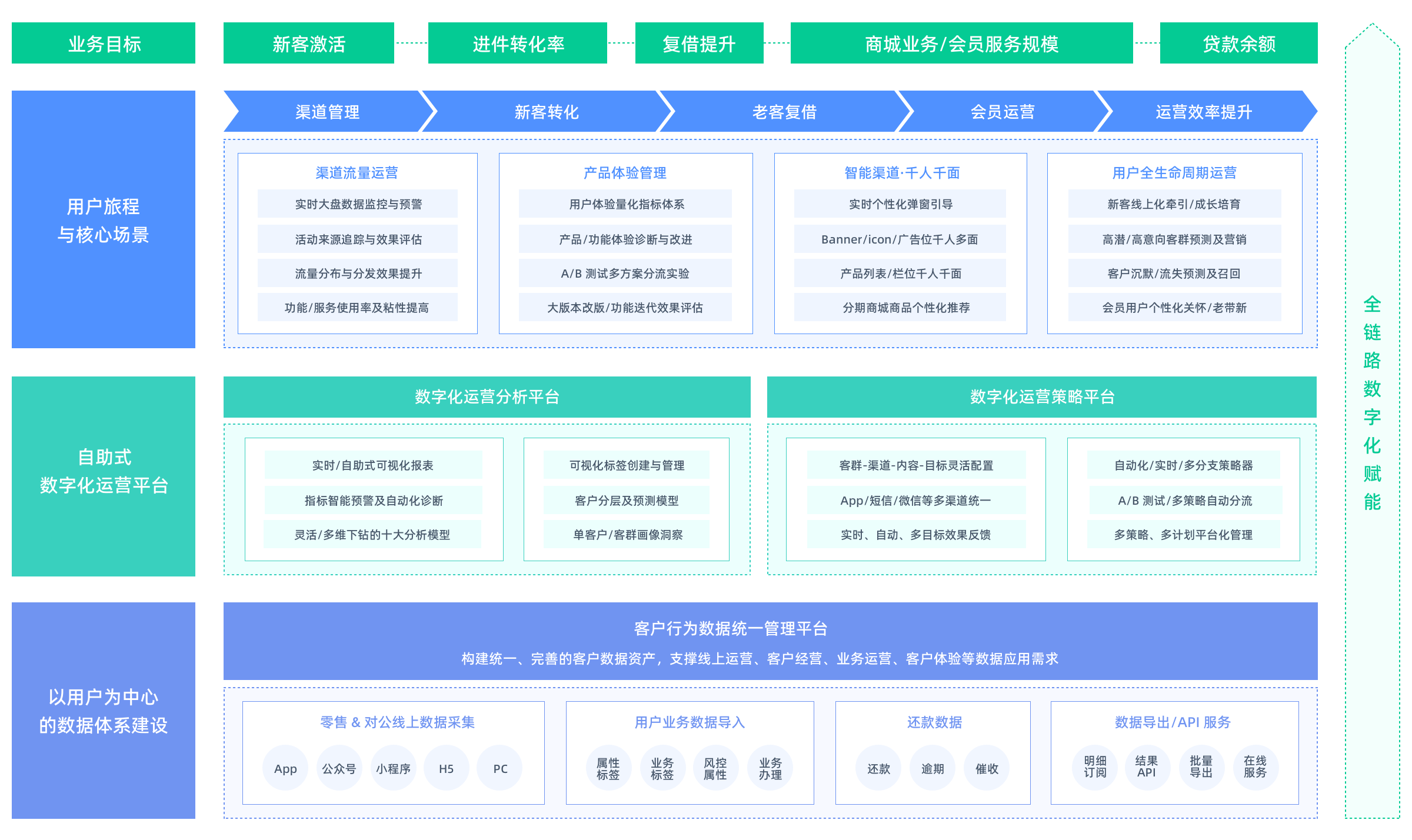Select 新客线上化牵引/成长培育 item
1412x840 pixels.
pos(1175,204)
